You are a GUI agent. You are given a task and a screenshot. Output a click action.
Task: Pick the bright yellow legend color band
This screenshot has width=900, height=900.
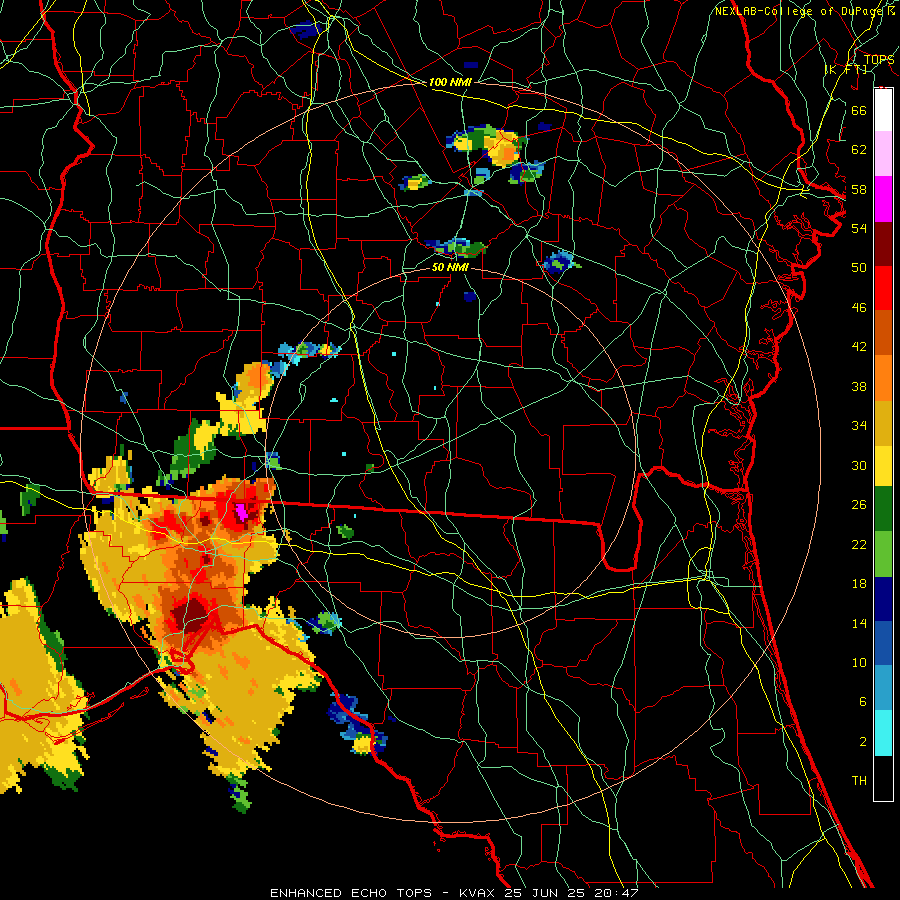[883, 465]
